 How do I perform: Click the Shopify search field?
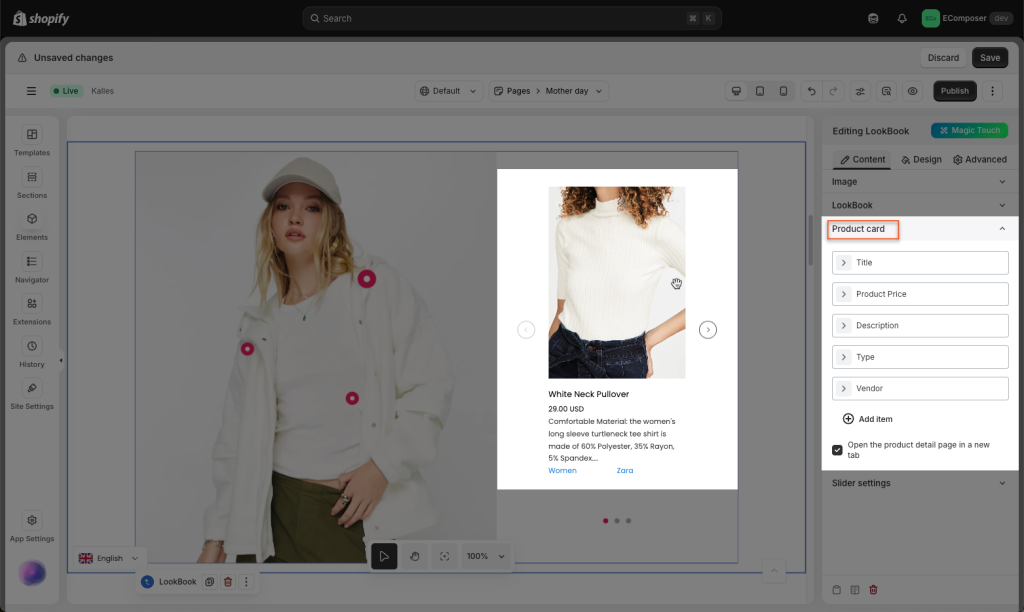511,18
